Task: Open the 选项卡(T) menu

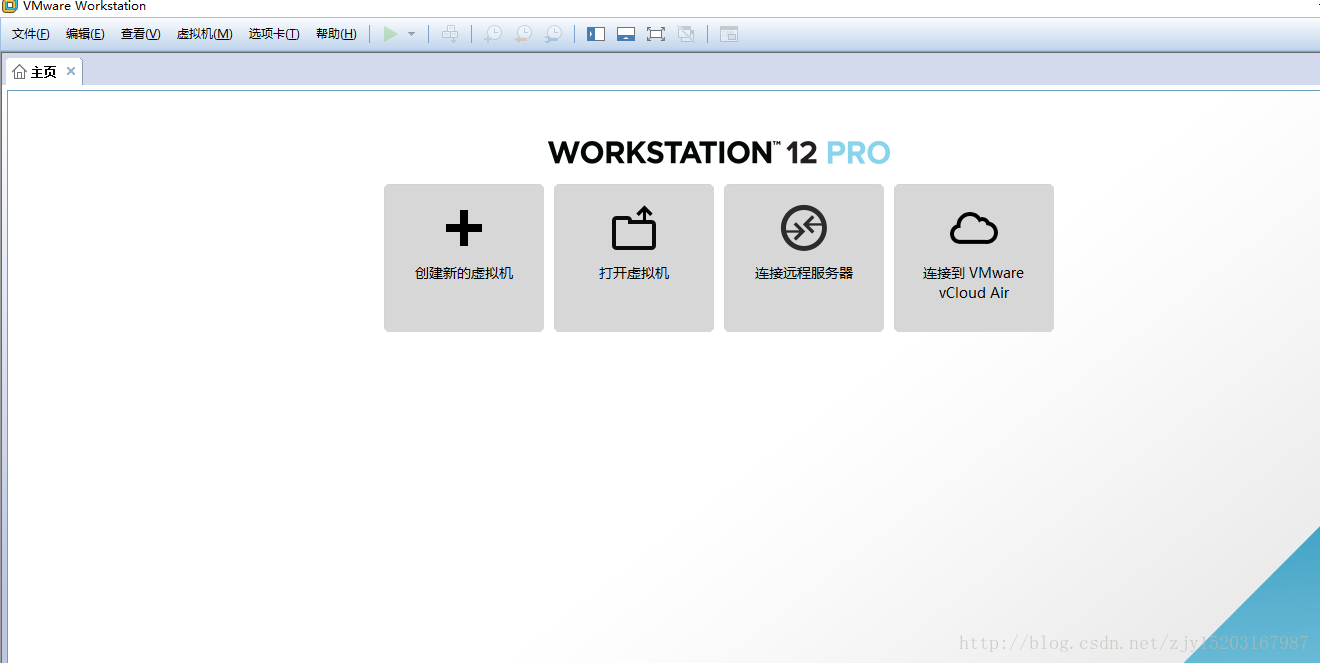Action: pyautogui.click(x=274, y=34)
